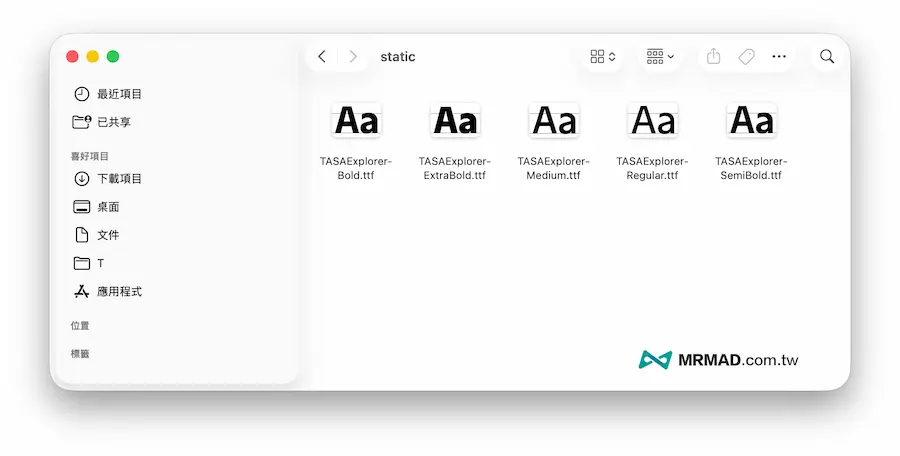Select the TASAExplorer-Bold.ttf font thumbnail
Screen dimensions: 900x456
point(356,120)
